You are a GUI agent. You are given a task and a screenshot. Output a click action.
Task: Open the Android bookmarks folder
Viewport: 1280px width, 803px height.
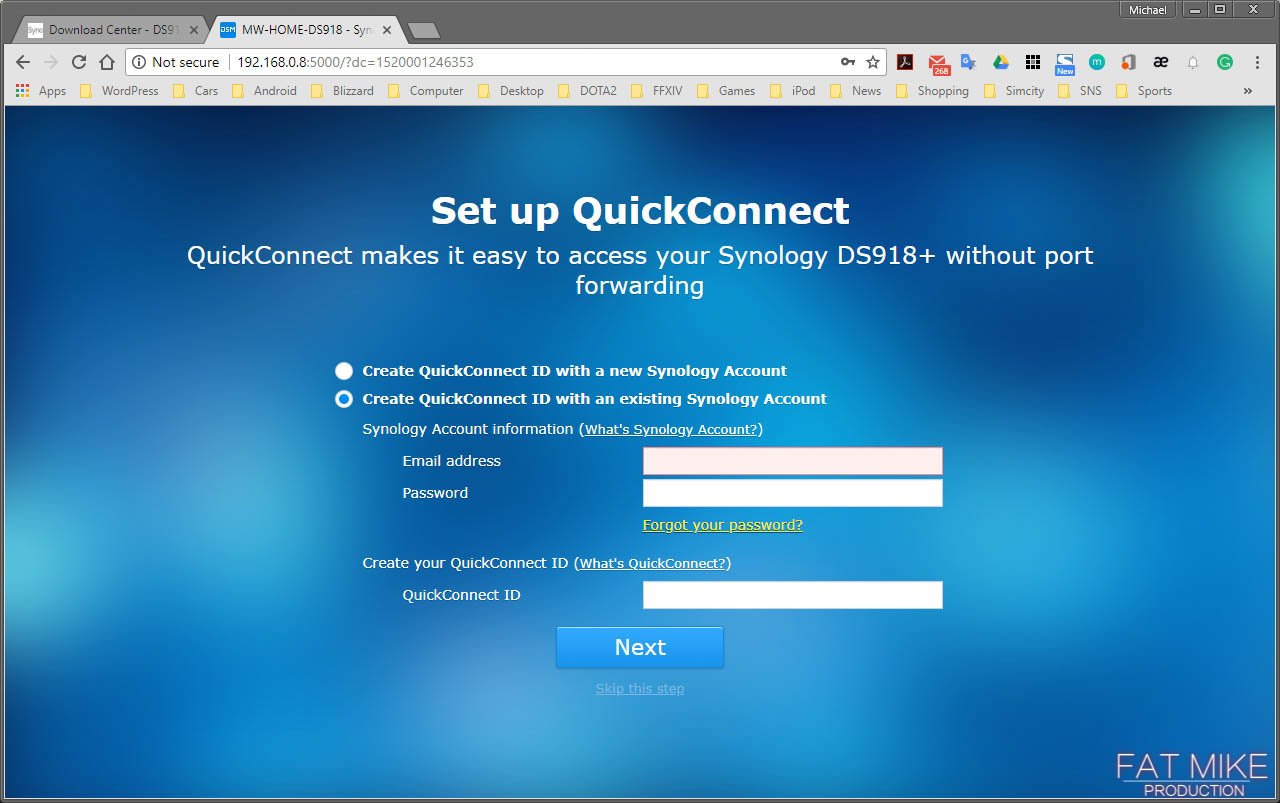click(264, 90)
